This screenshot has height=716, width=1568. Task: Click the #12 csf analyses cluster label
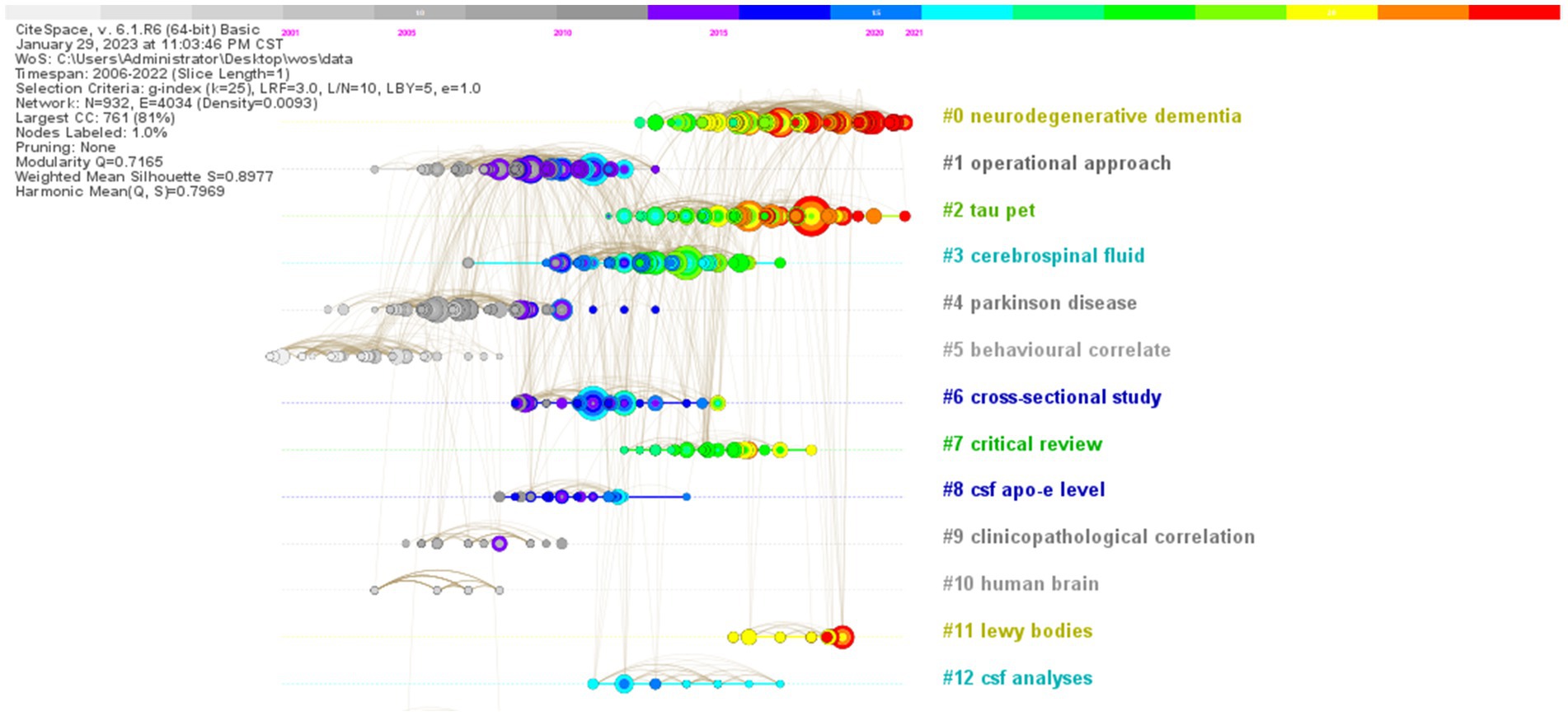tap(1017, 678)
